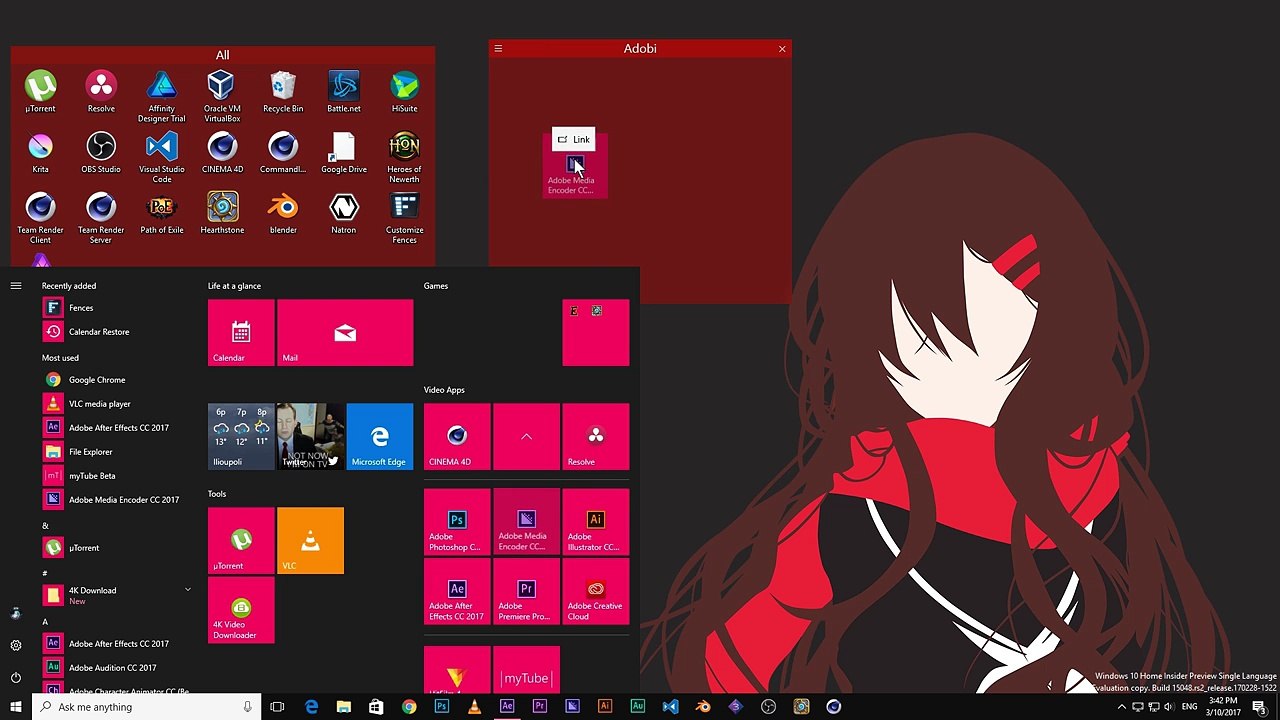
Task: Click the Task View taskbar button
Action: 277,707
